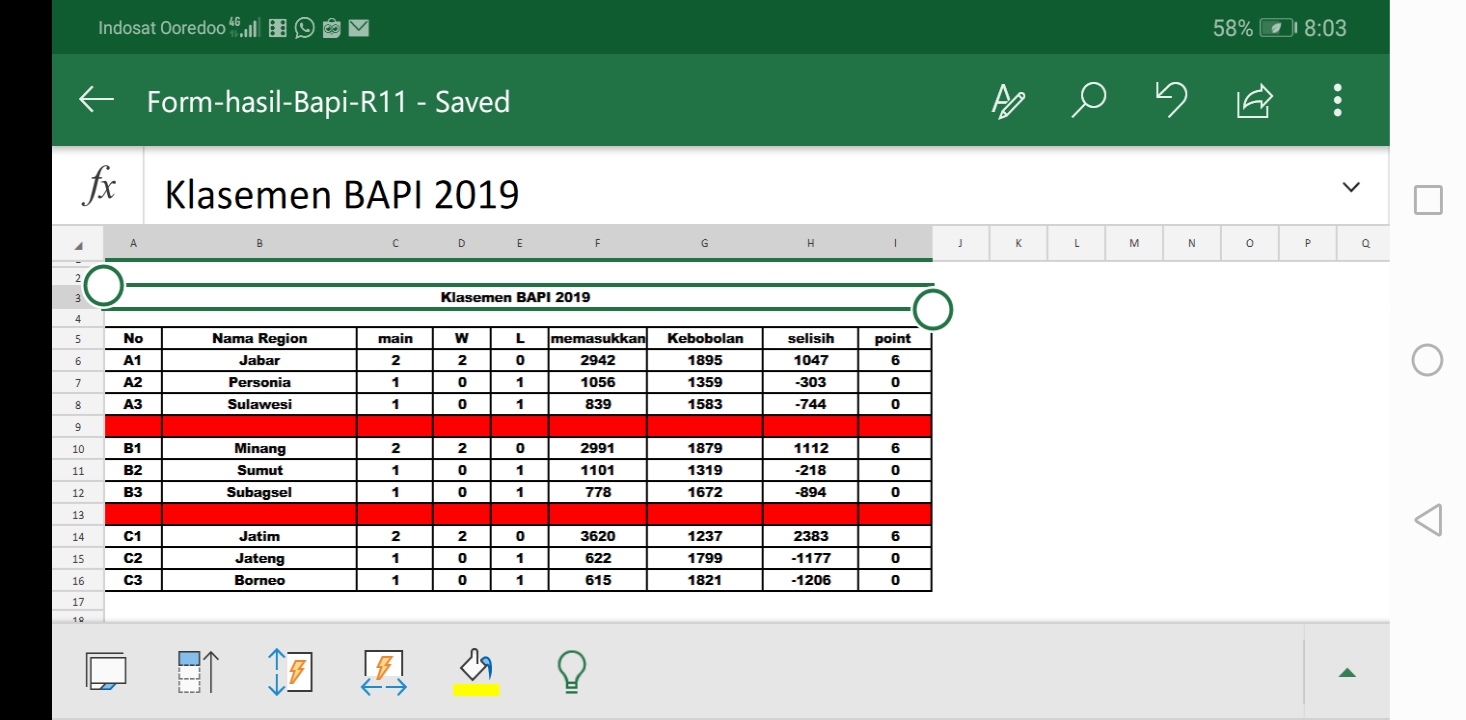The image size is (1466, 720).
Task: Select the Jabar cell
Action: point(259,360)
